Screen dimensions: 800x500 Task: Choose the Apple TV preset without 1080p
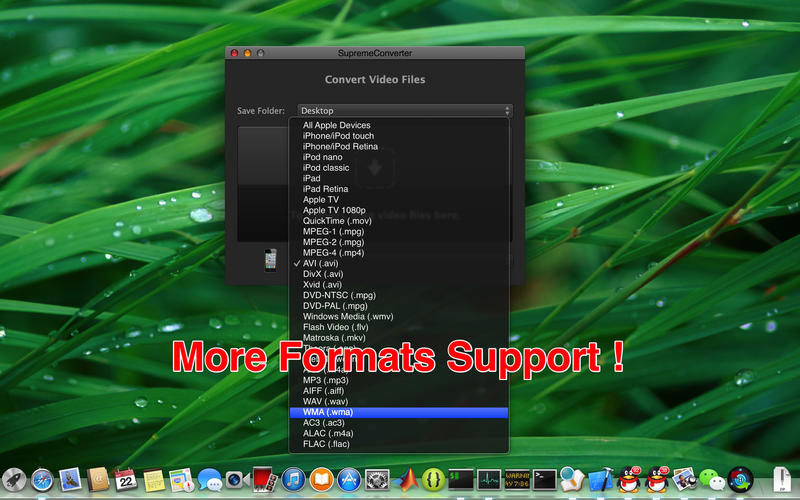click(x=399, y=199)
